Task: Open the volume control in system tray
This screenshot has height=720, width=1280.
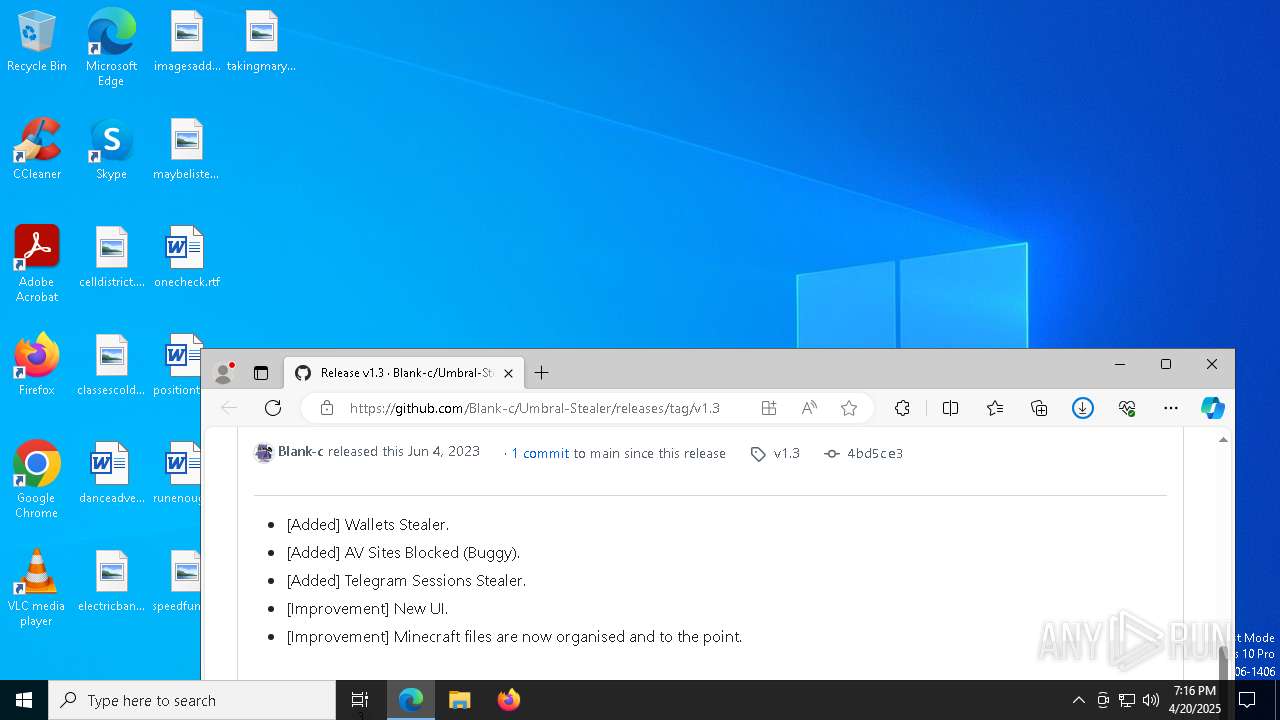Action: tap(1151, 700)
